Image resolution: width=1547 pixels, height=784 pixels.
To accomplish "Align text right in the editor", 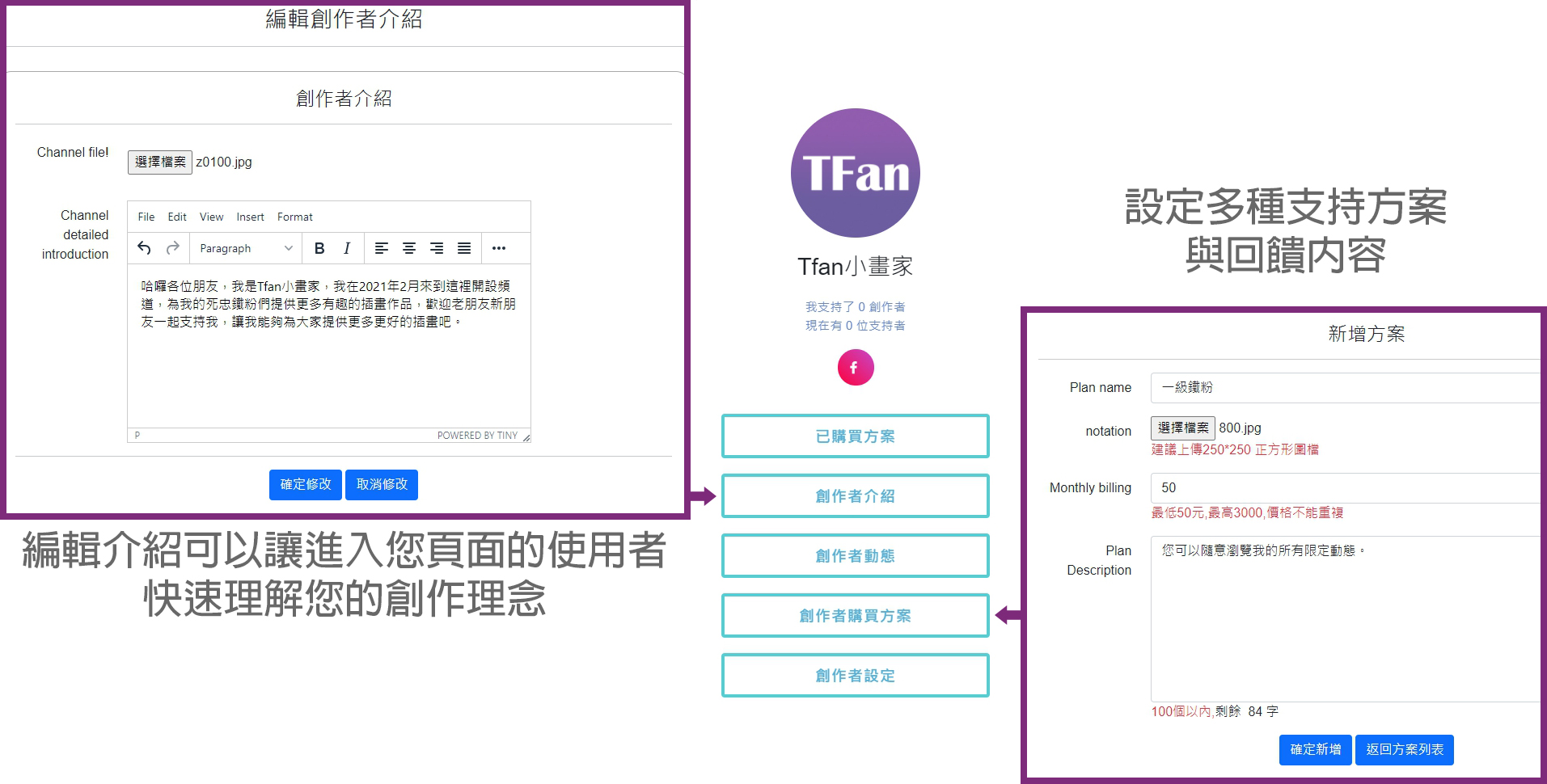I will tap(437, 248).
